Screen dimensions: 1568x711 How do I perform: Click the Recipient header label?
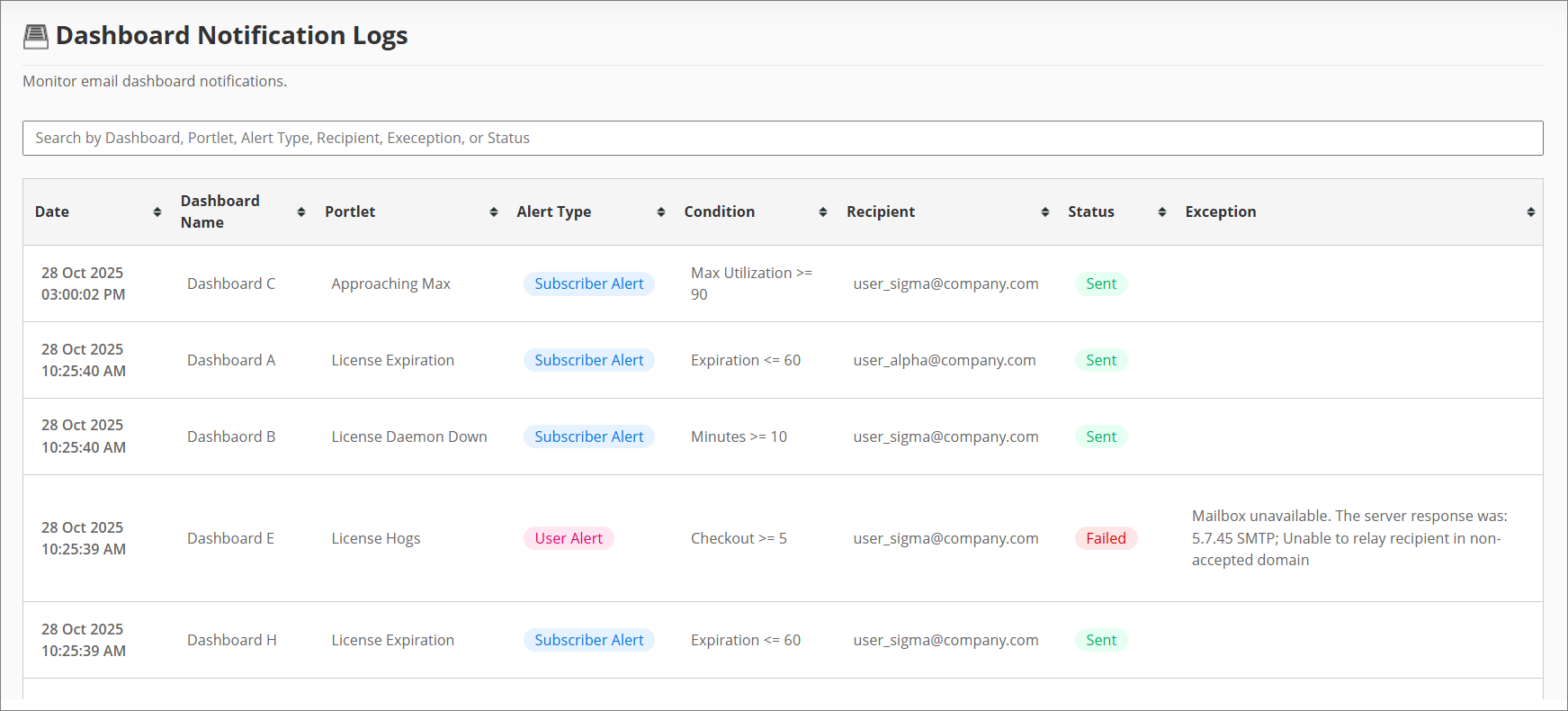point(881,211)
